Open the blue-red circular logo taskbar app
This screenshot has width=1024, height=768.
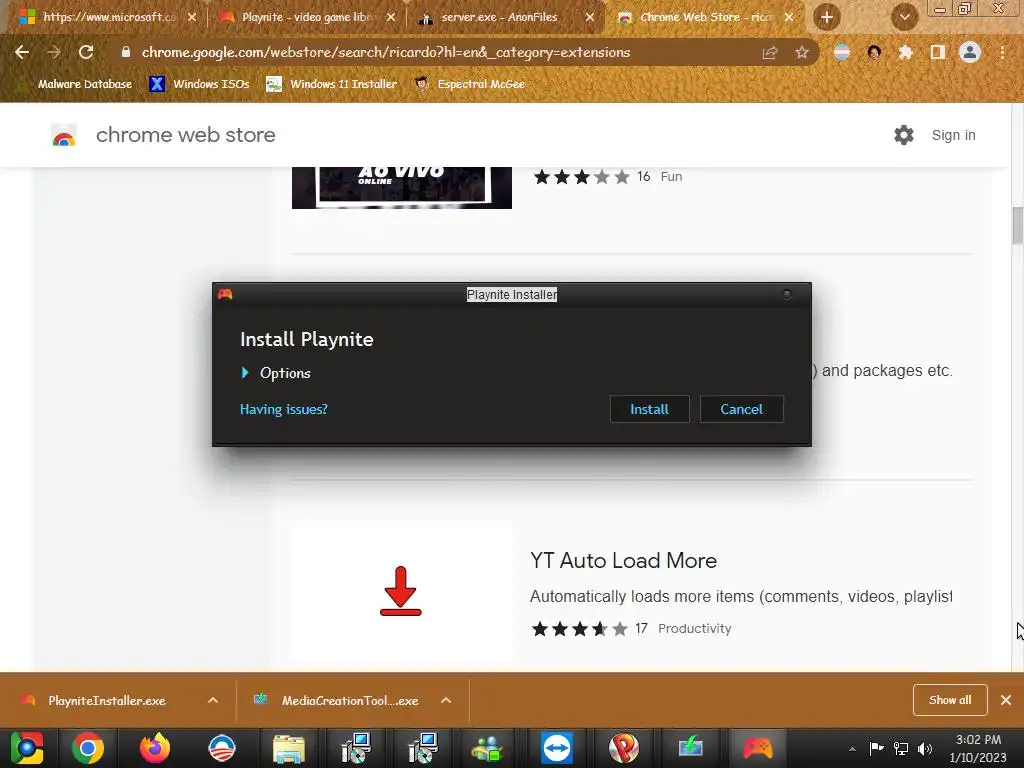[x=221, y=748]
